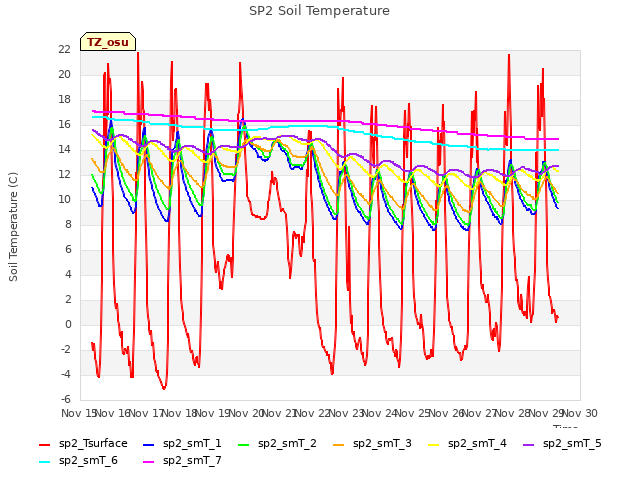
Task: Click magenta swatch for sp2_smT_7
Action: click(149, 462)
